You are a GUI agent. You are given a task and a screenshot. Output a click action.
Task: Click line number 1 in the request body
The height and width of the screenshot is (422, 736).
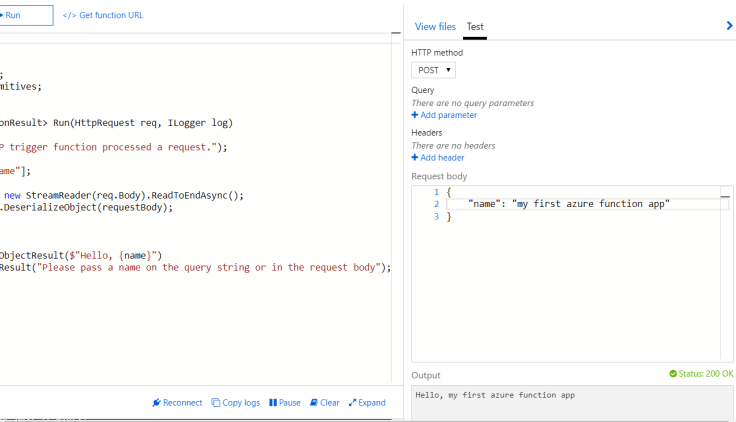point(437,192)
